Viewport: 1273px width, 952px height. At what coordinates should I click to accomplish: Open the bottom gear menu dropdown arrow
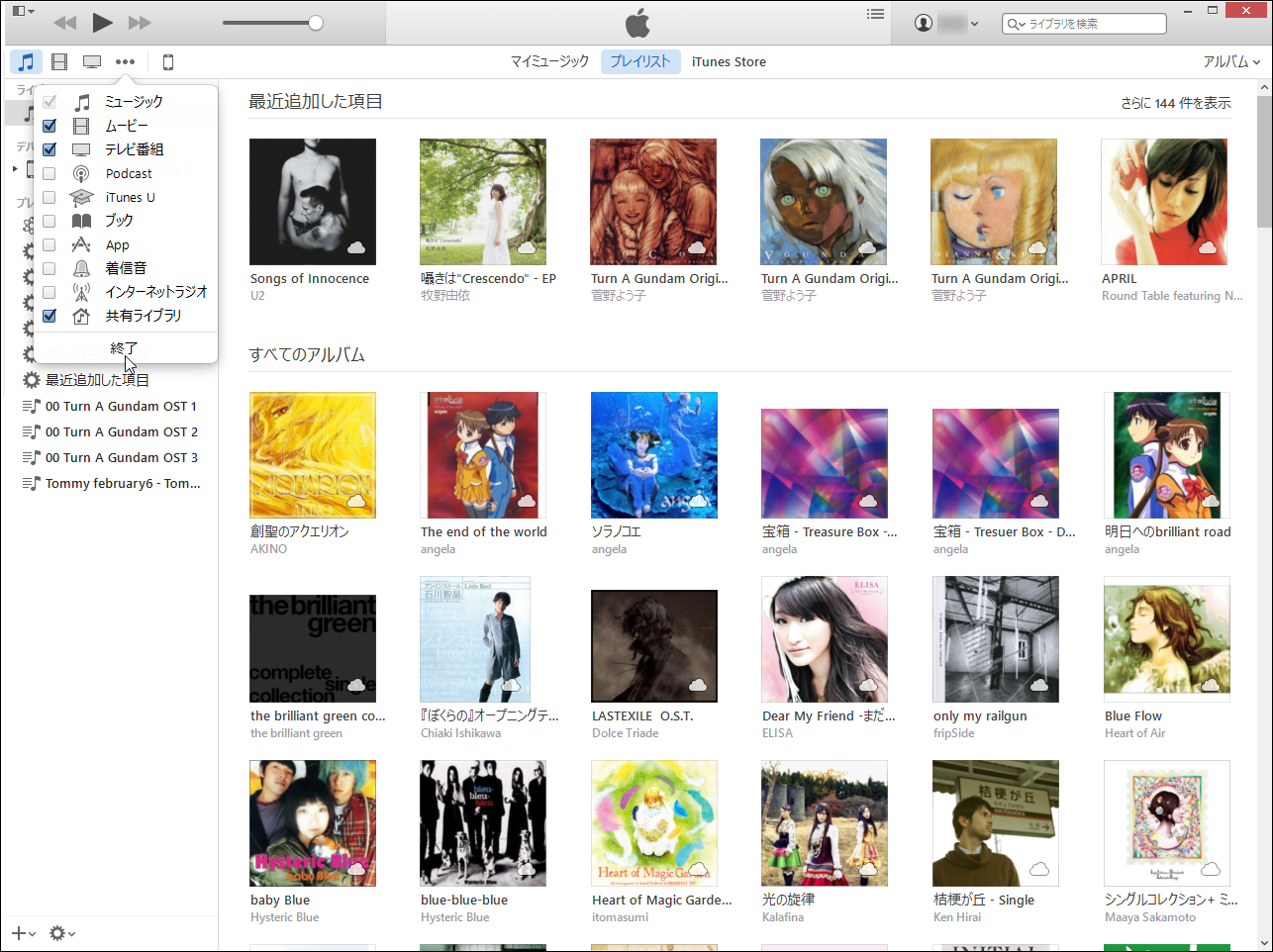pyautogui.click(x=71, y=934)
